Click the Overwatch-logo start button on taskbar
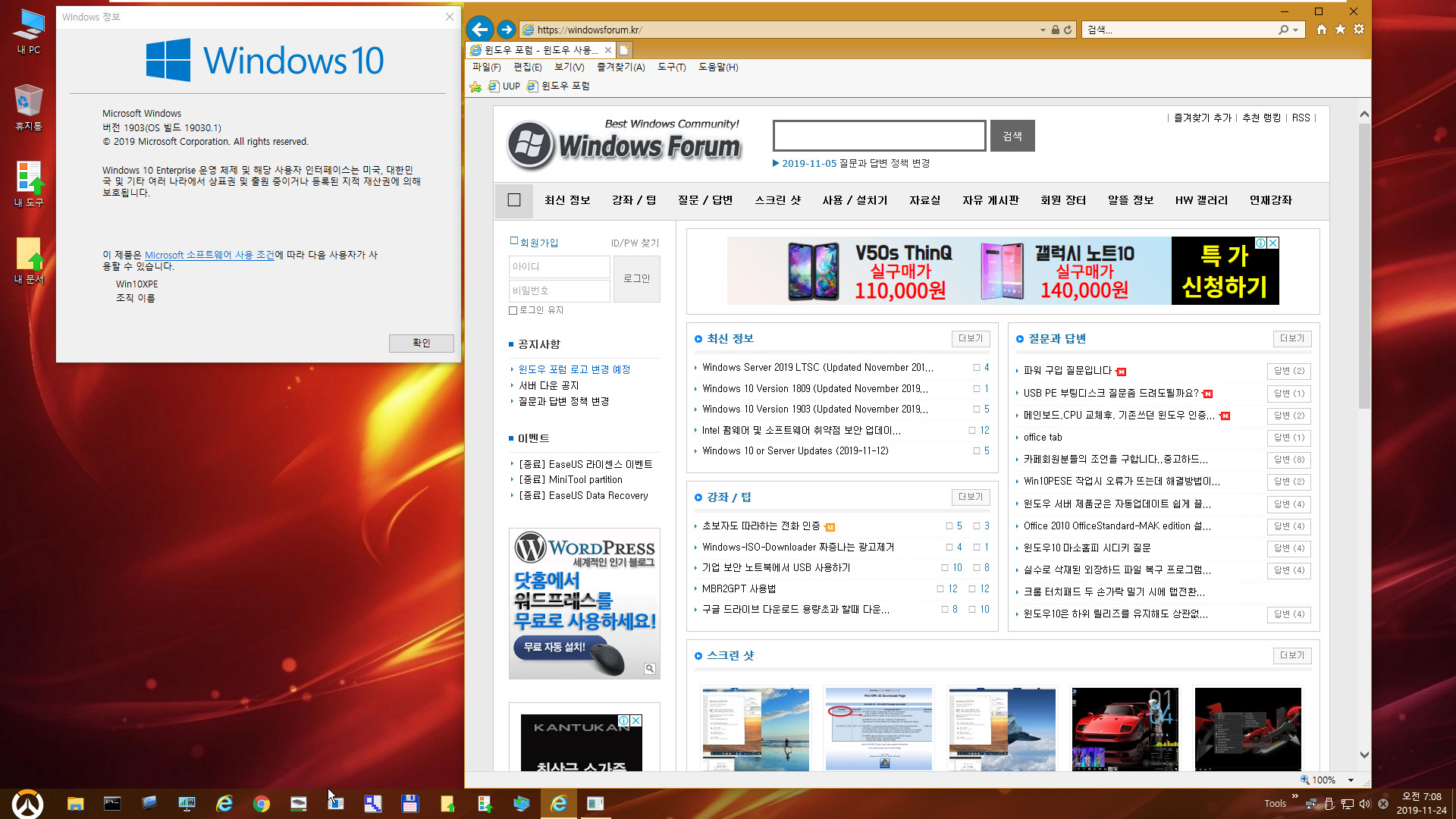This screenshot has width=1456, height=819. click(x=28, y=803)
